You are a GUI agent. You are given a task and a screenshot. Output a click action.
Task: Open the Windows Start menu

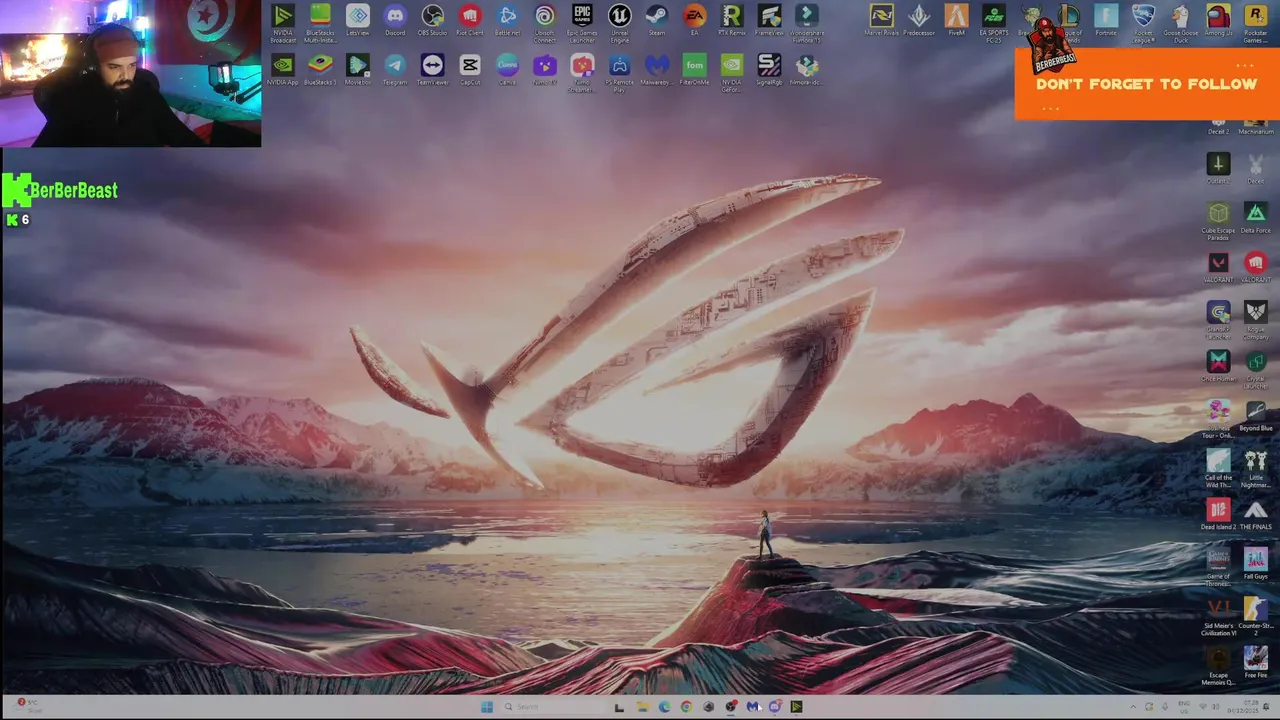pyautogui.click(x=486, y=707)
